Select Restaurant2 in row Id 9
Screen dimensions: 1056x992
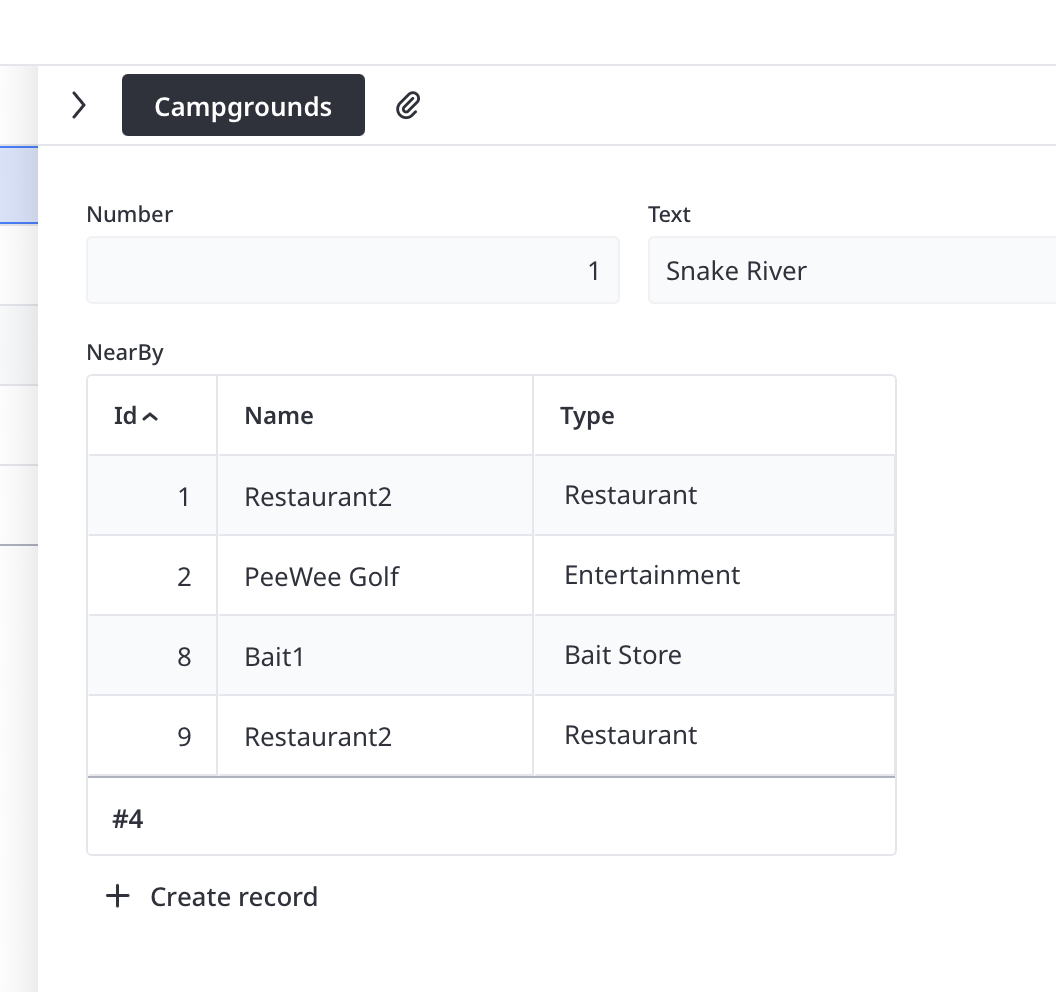click(318, 737)
